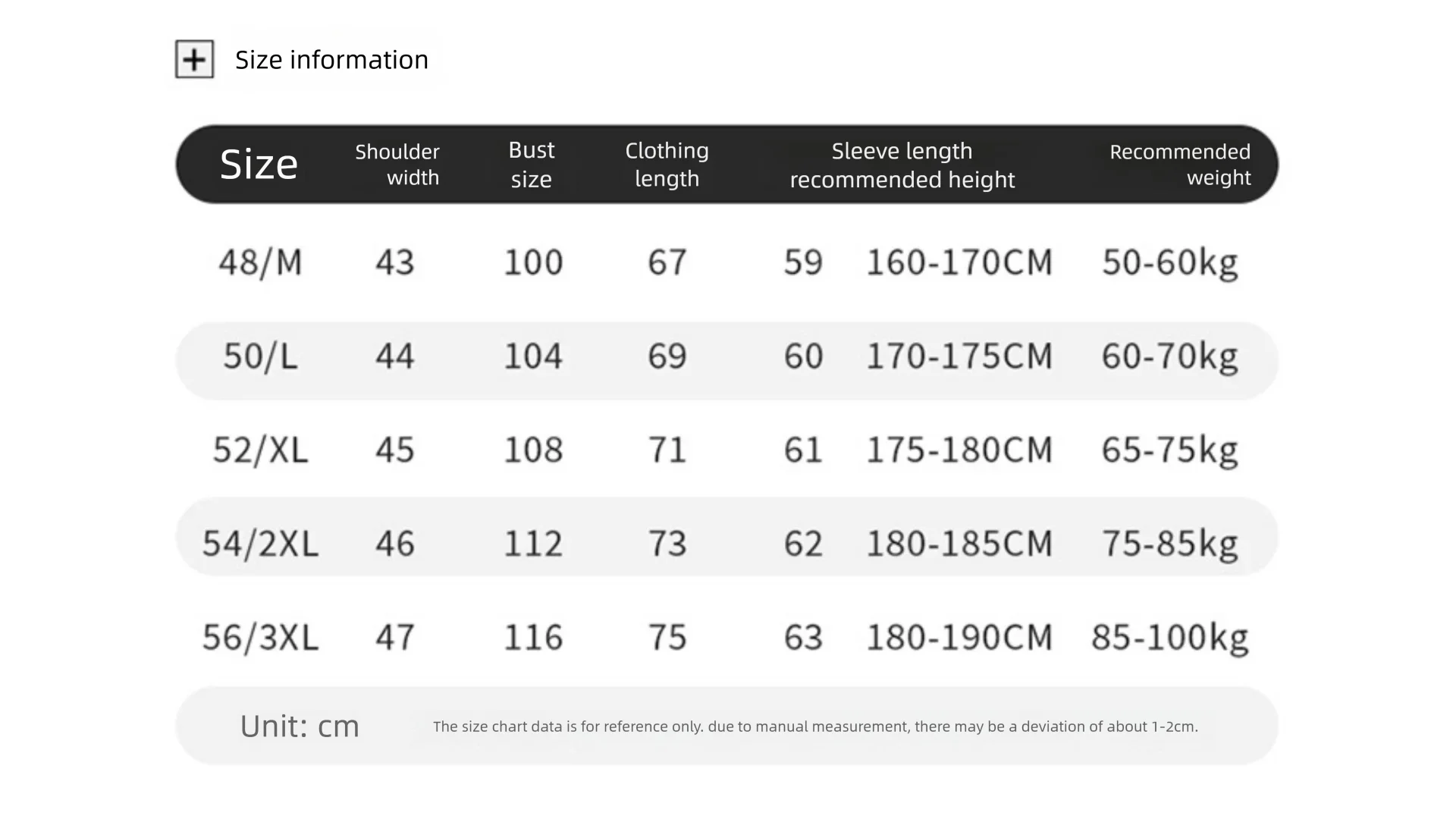
Task: Pick the 54/2XL size row label
Action: coord(260,544)
